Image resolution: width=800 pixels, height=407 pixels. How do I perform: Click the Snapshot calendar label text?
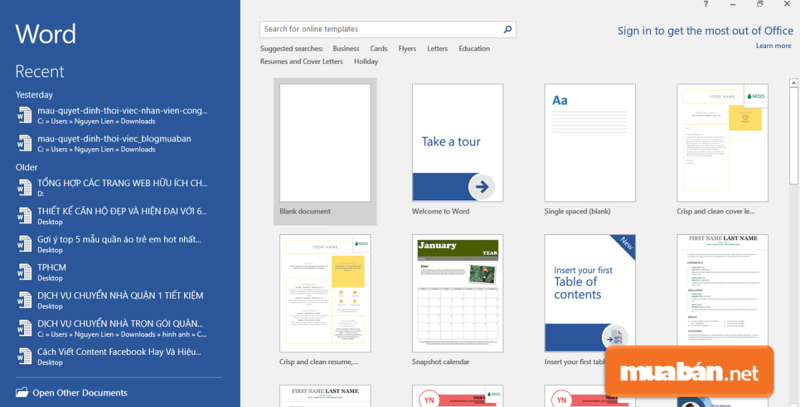[441, 362]
